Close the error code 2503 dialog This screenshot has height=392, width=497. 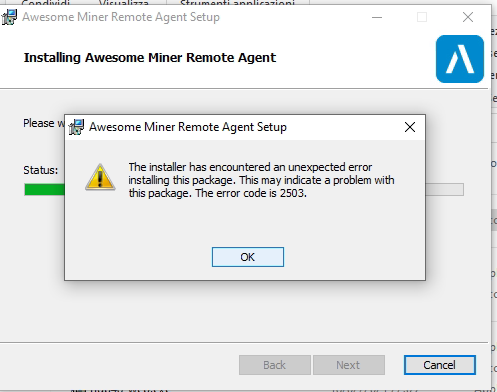coord(410,127)
